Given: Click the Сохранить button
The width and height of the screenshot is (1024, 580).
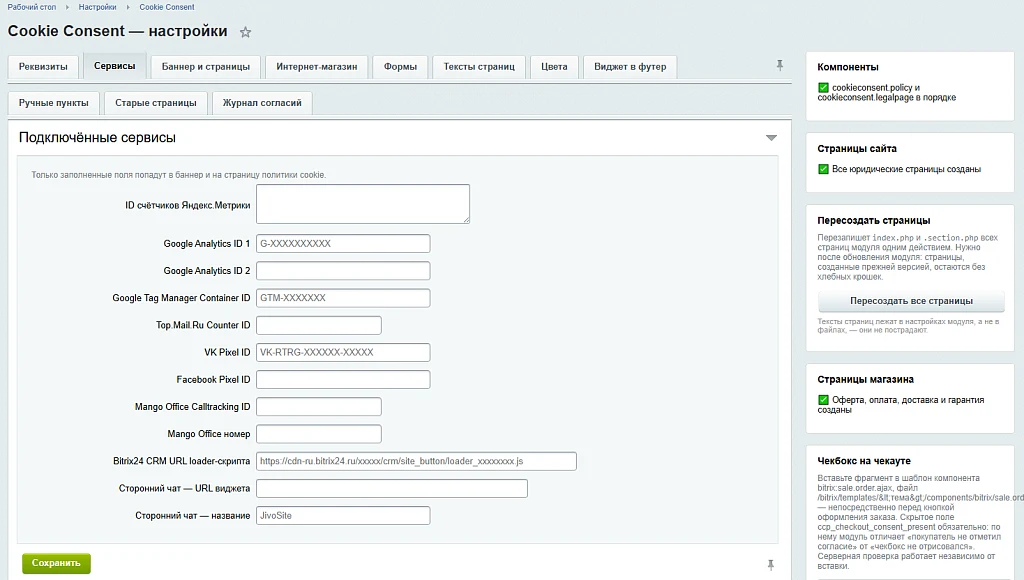Looking at the screenshot, I should (56, 563).
